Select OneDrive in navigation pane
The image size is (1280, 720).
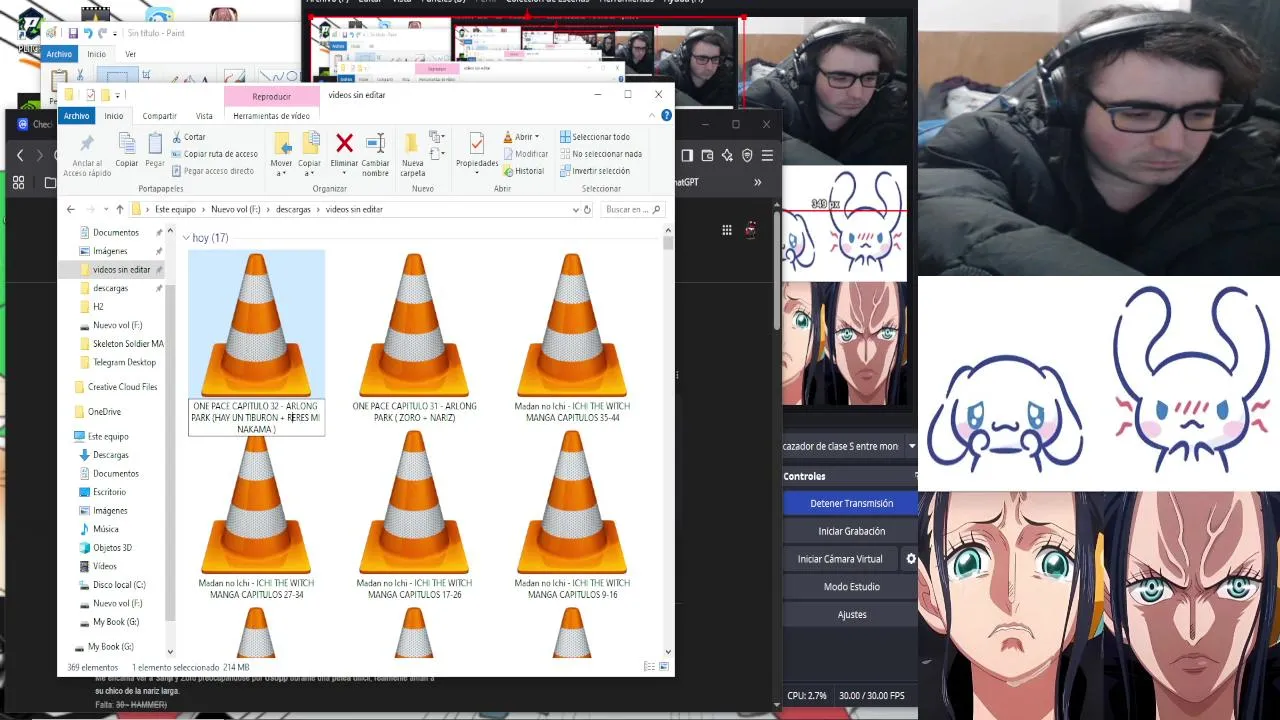[x=104, y=412]
